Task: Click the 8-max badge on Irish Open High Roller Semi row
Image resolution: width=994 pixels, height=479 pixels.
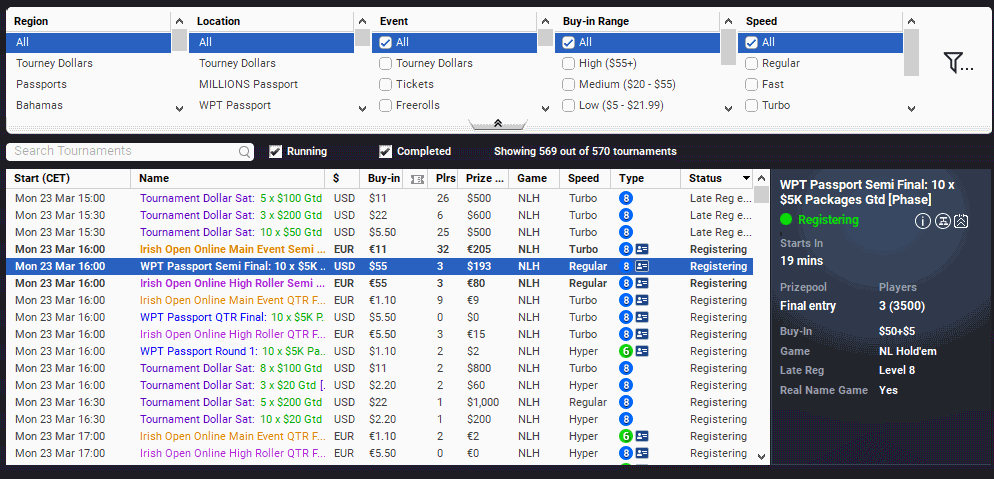Action: click(626, 283)
